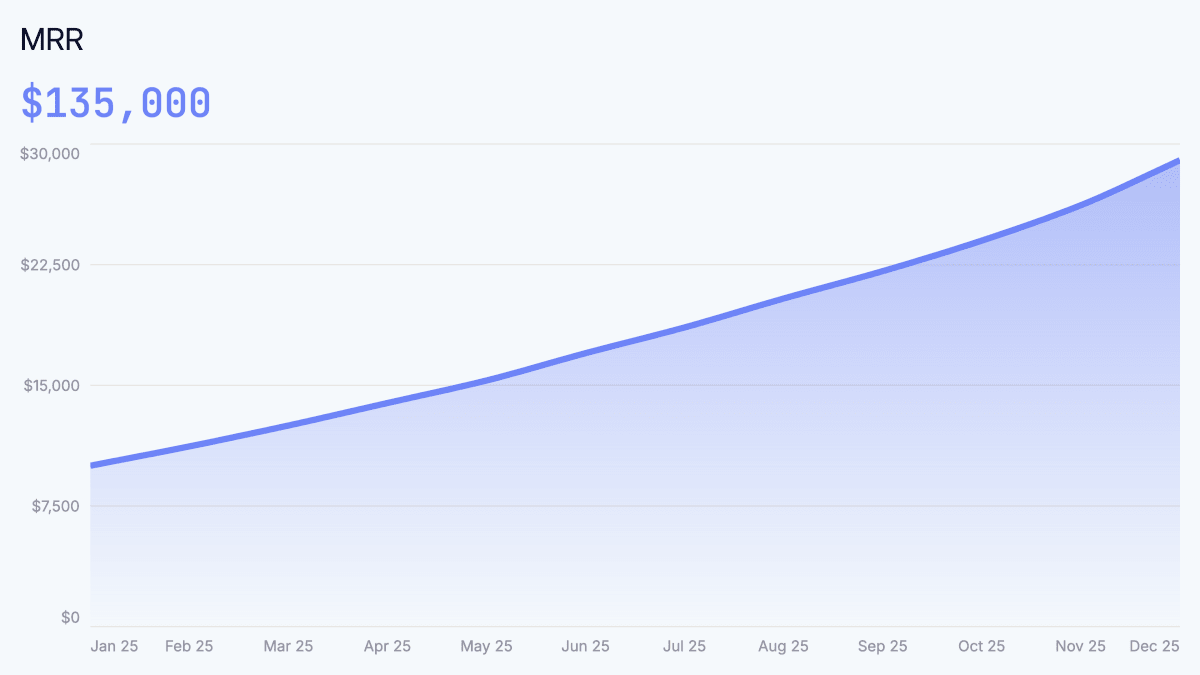Select the May 25 label
This screenshot has height=675, width=1200.
click(486, 646)
